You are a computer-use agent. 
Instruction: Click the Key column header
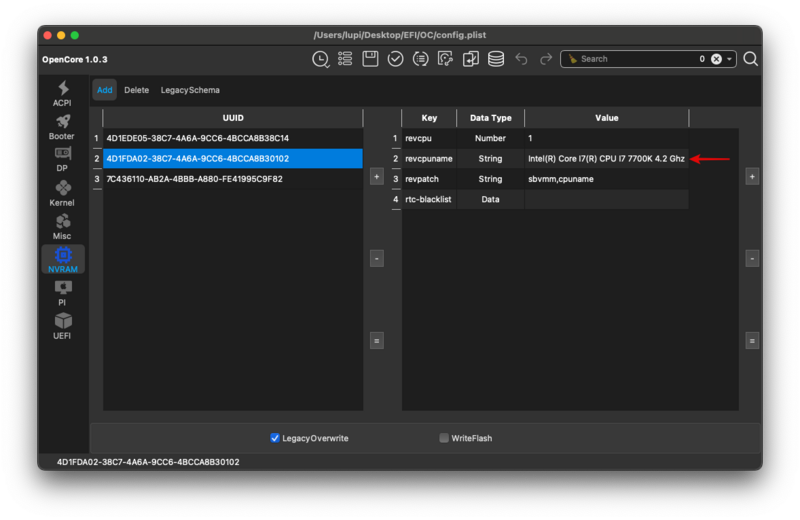click(429, 118)
